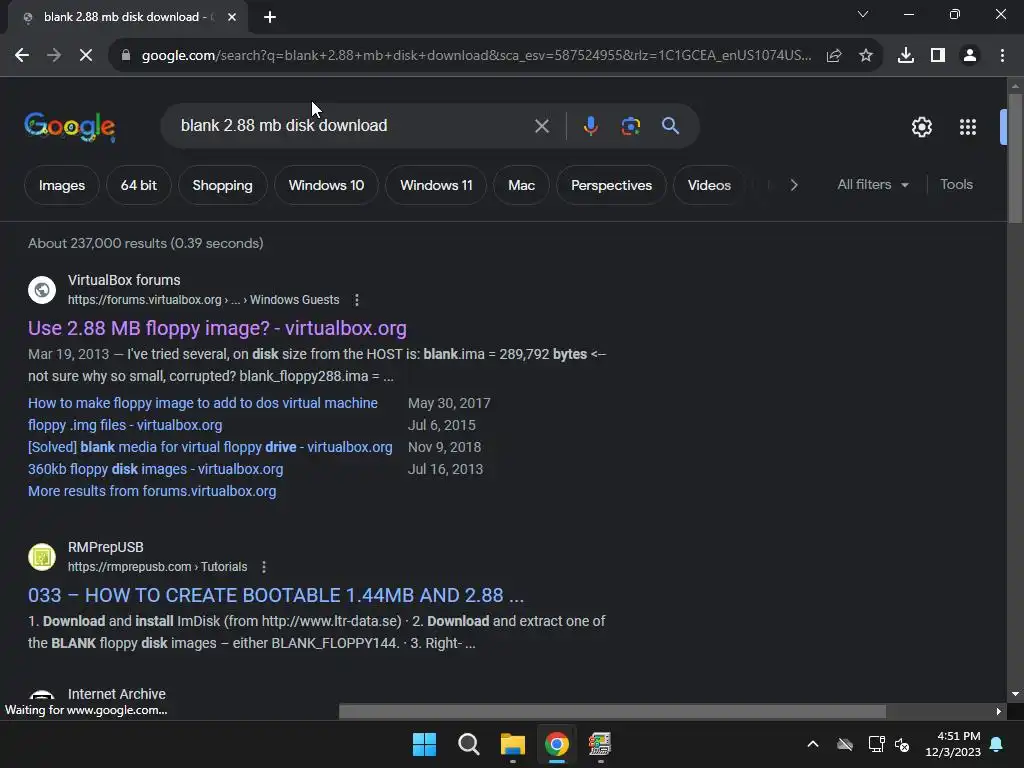This screenshot has height=768, width=1024.
Task: Stop page loading with the X button
Action: [x=86, y=56]
